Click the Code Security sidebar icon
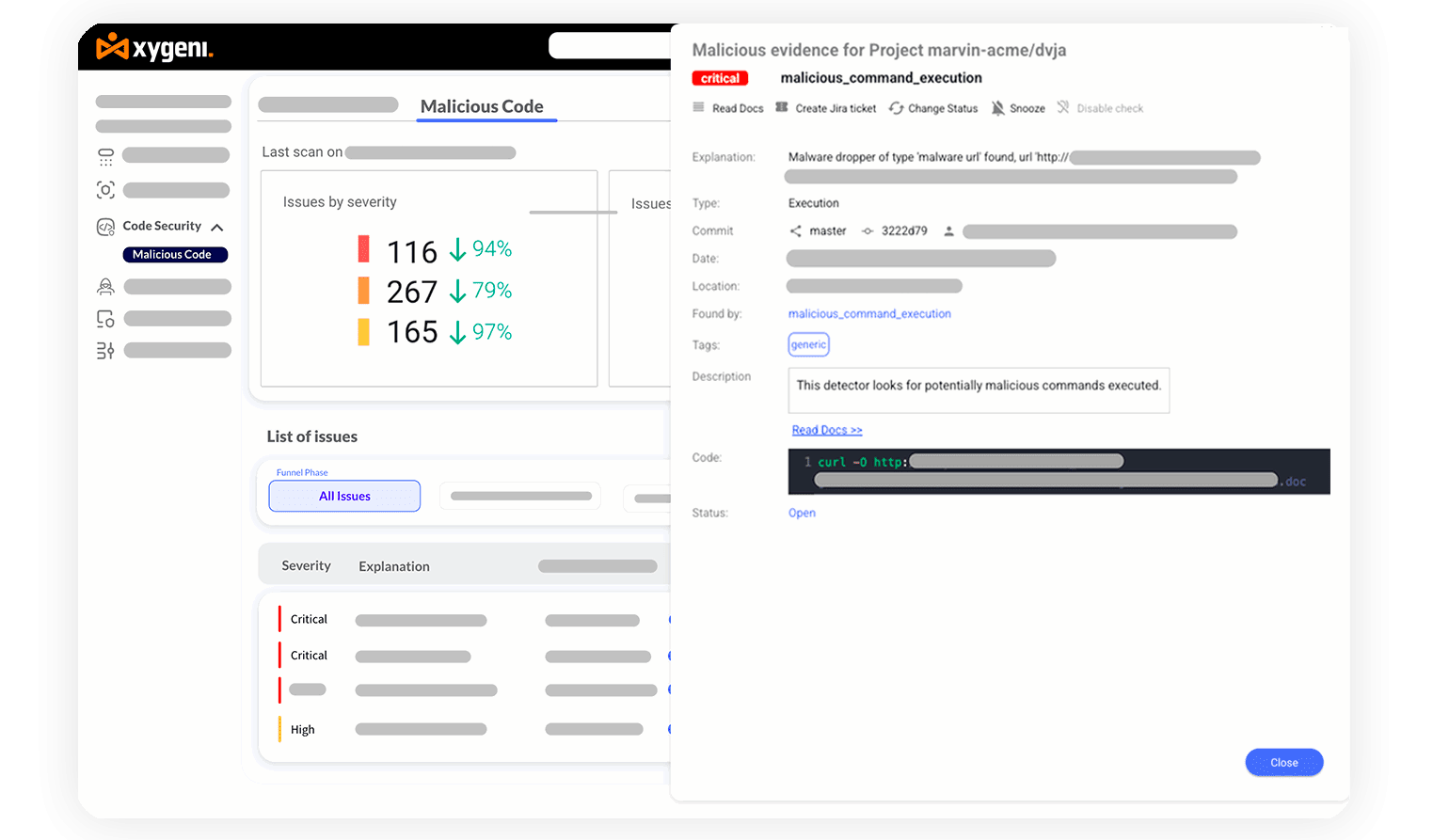 coord(105,227)
